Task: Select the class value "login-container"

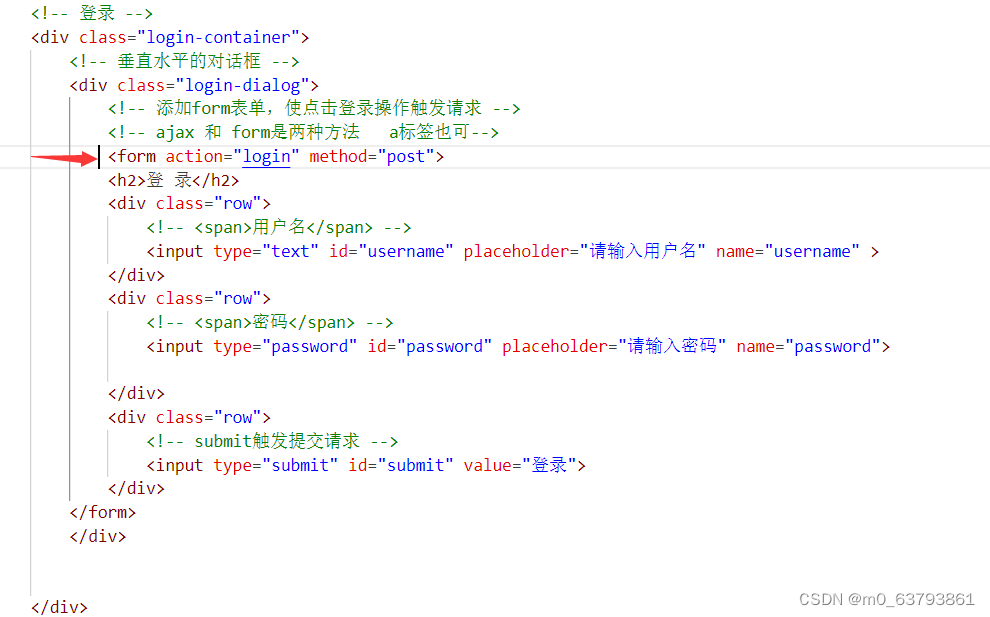Action: (x=218, y=37)
